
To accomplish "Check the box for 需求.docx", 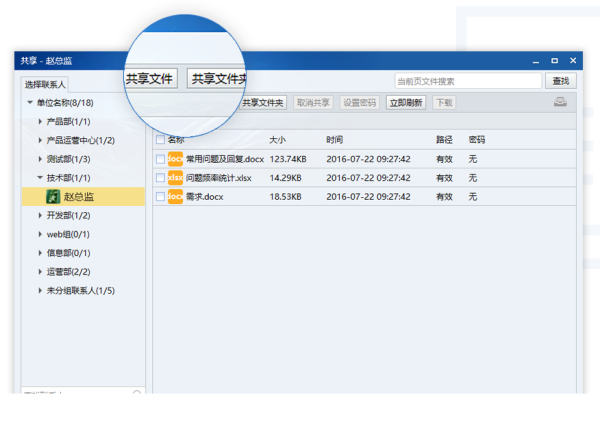I will point(160,196).
